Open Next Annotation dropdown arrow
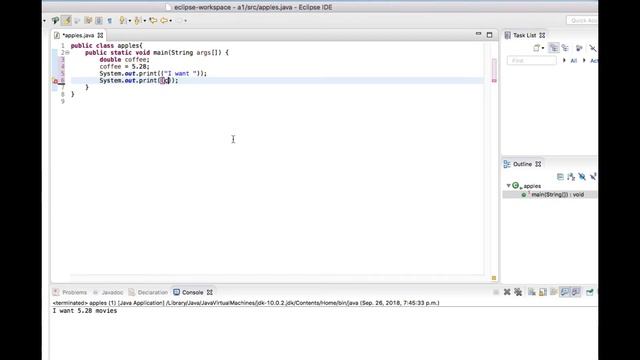640x360 pixels. (x=130, y=20)
